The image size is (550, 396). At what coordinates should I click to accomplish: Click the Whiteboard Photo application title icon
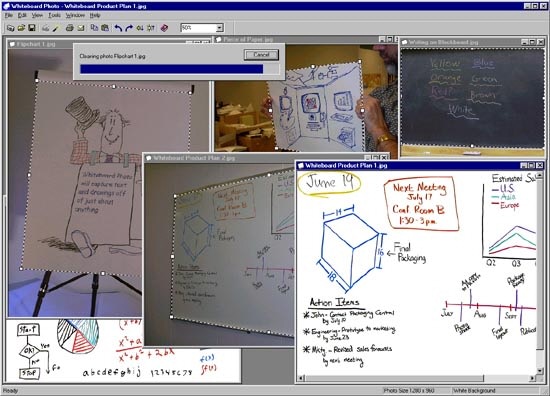tap(6, 6)
